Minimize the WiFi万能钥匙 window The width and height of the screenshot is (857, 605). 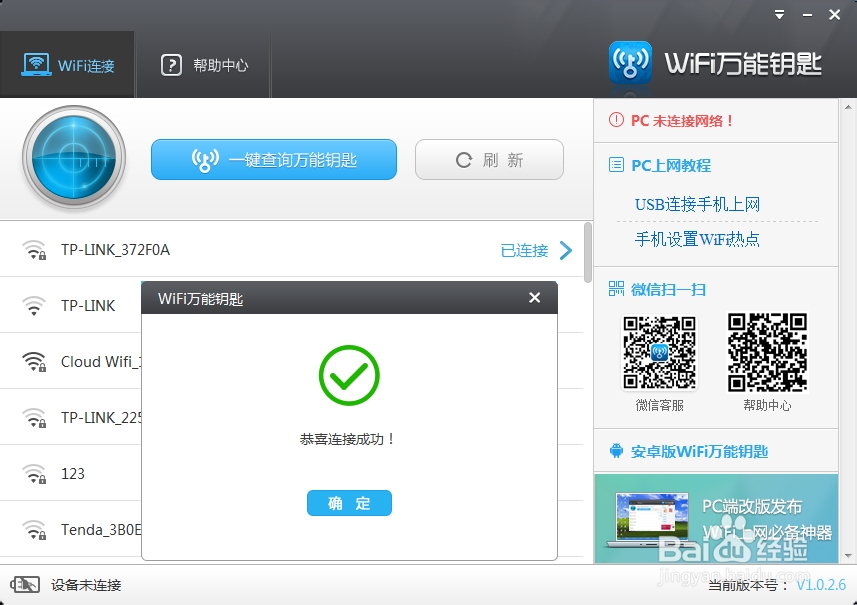pos(807,15)
